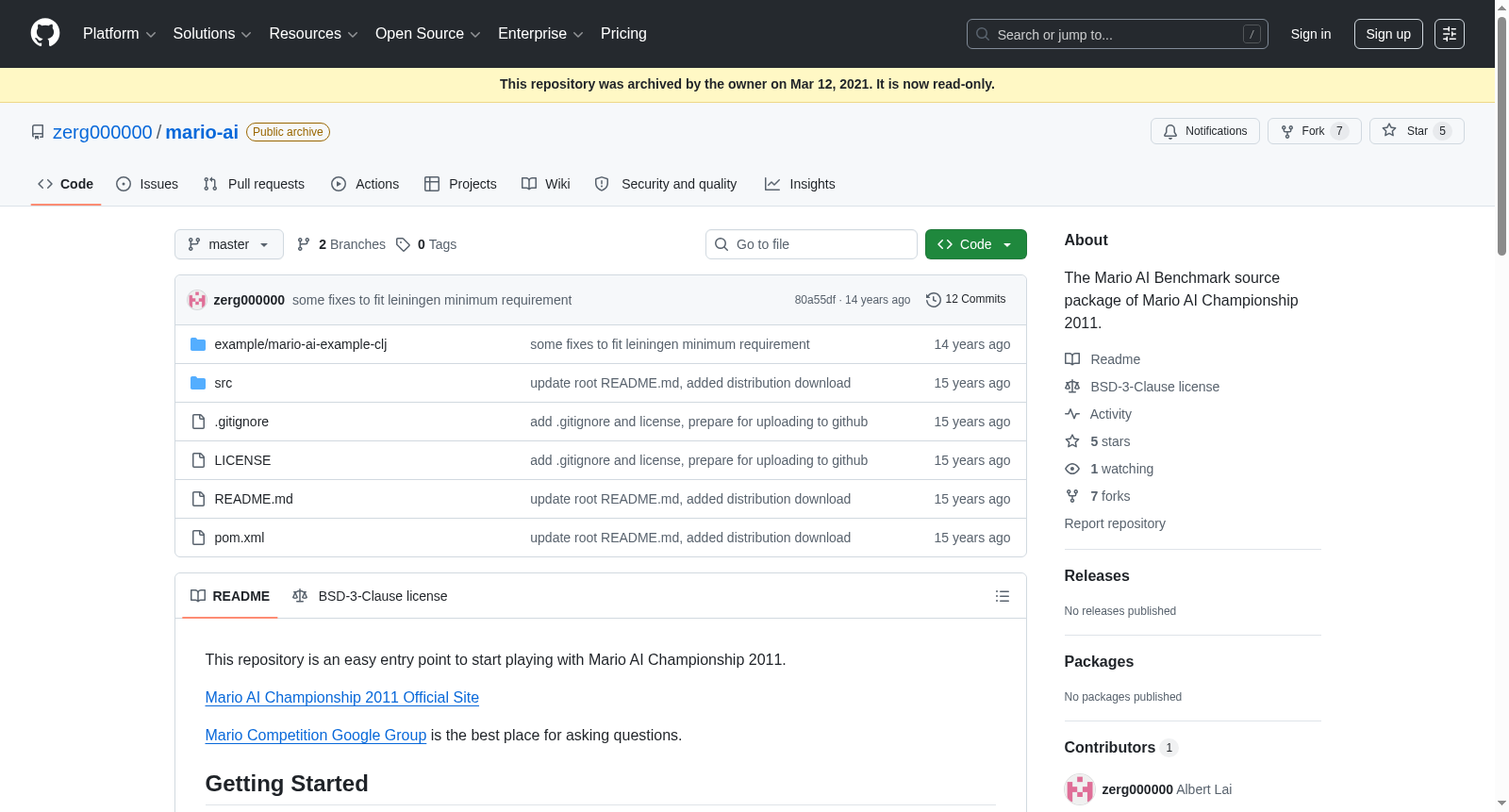Expand the Platform menu

pos(119,34)
